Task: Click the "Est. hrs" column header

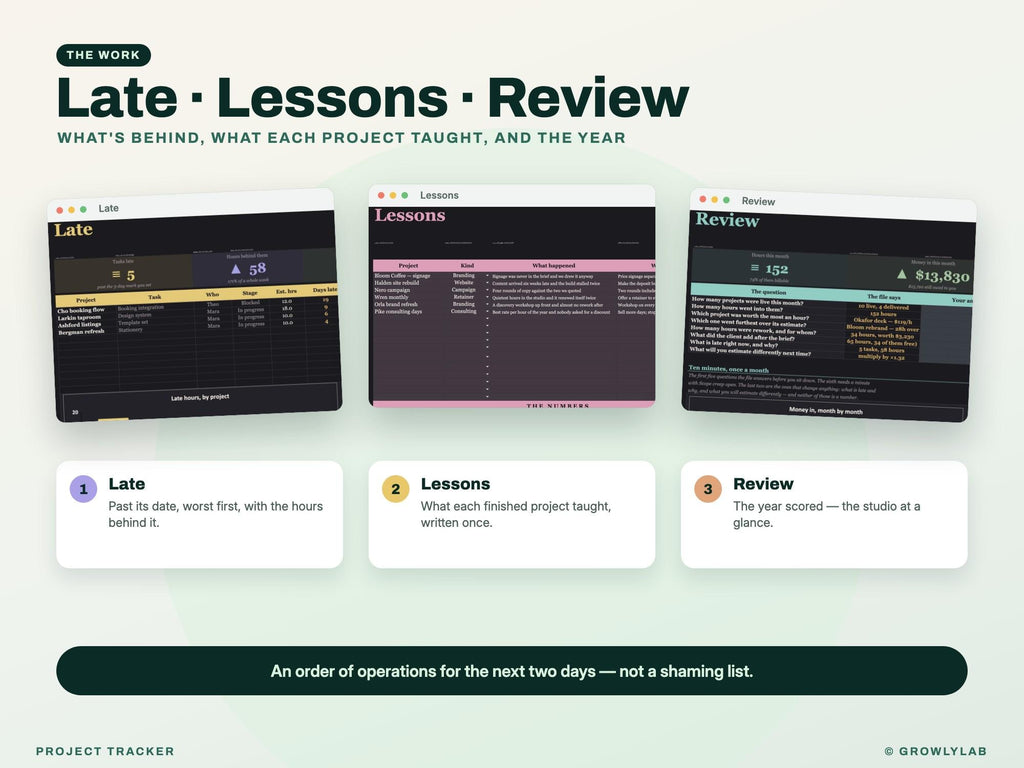Action: coord(286,291)
